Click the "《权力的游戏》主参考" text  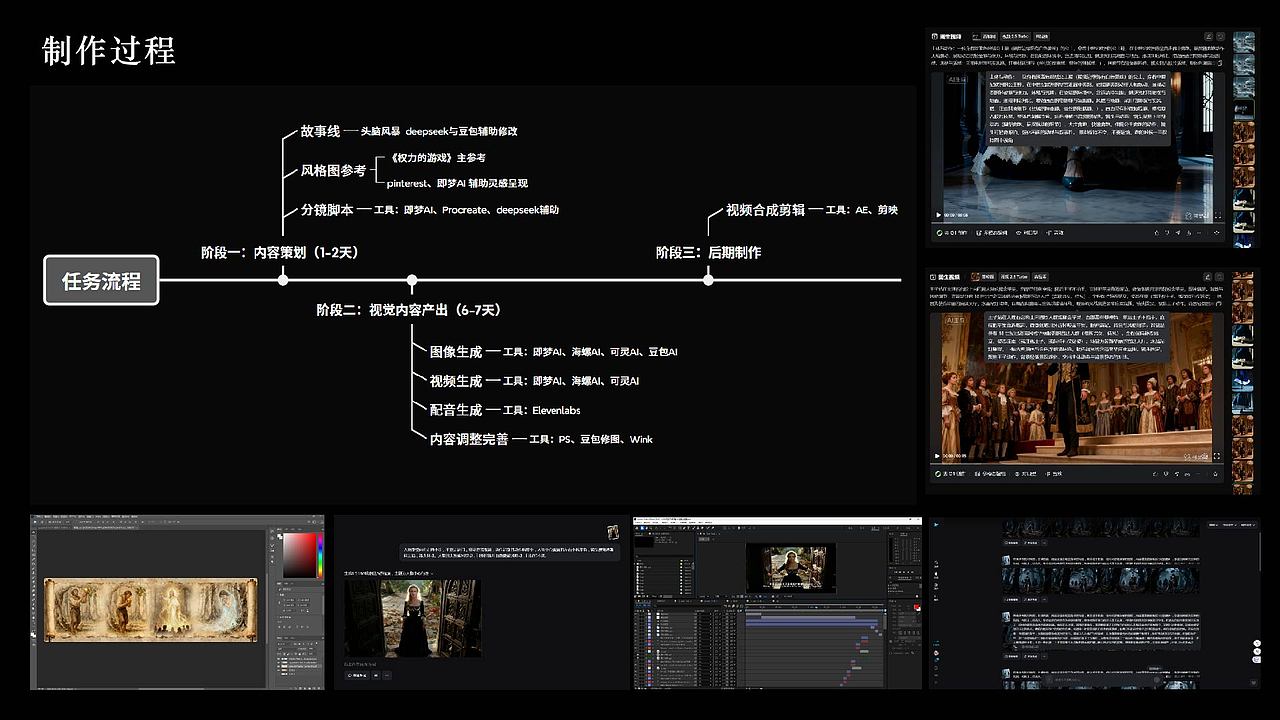[439, 157]
